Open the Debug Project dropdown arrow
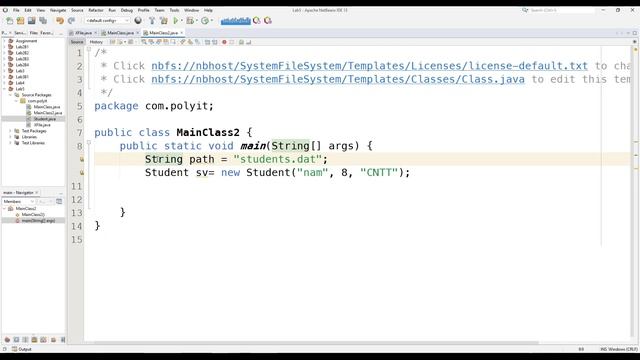This screenshot has height=360, width=640. 196,20
